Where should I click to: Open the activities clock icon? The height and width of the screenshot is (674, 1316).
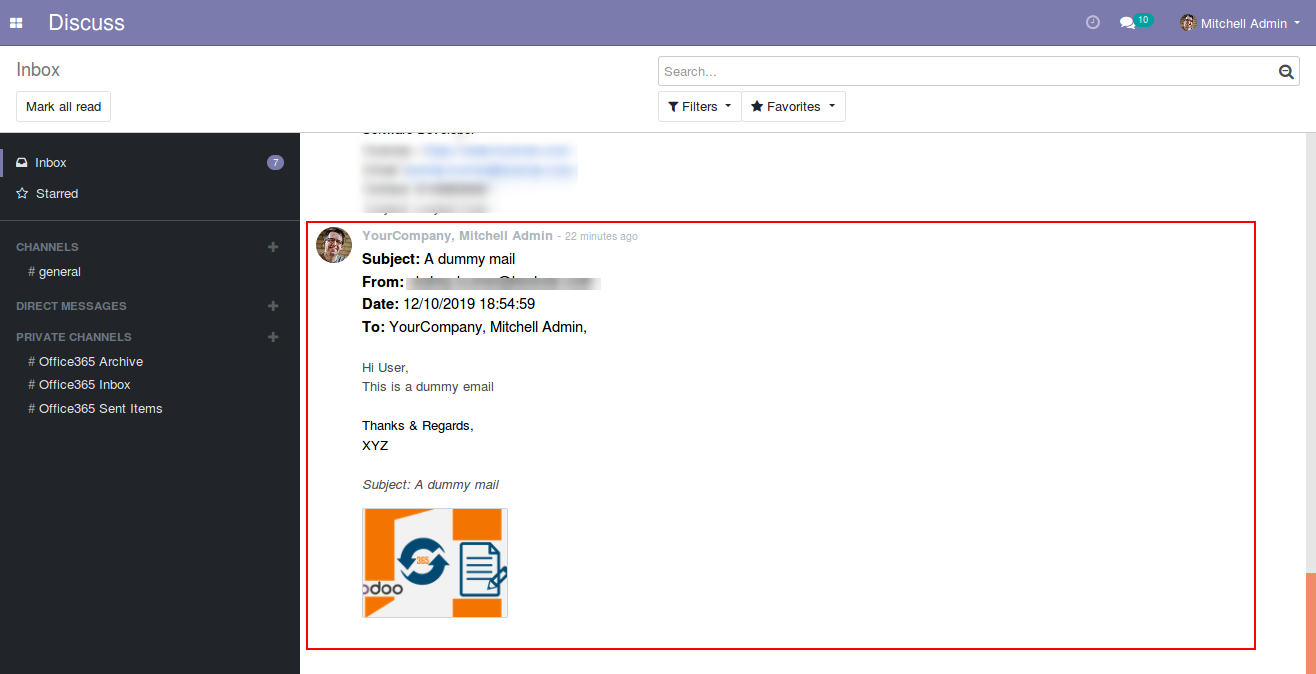click(x=1093, y=22)
